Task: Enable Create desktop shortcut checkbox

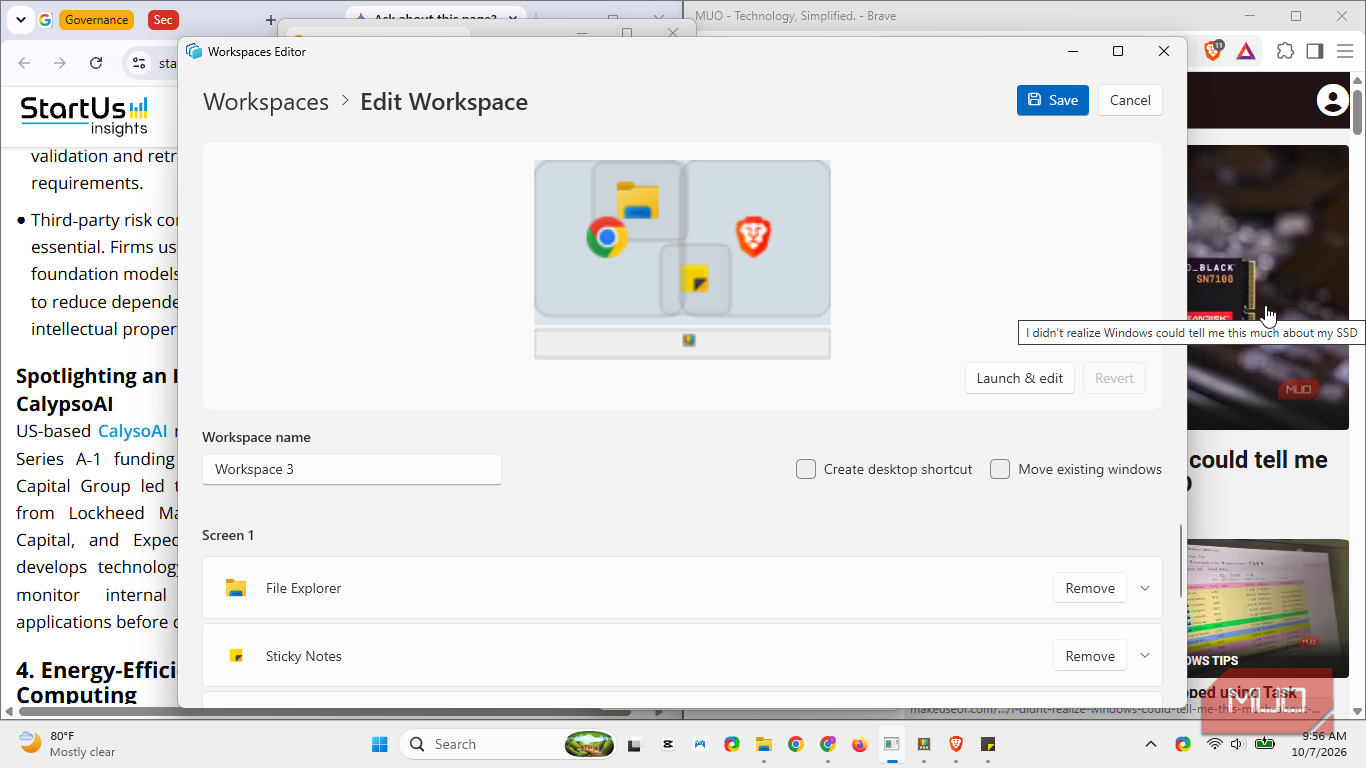Action: tap(806, 469)
